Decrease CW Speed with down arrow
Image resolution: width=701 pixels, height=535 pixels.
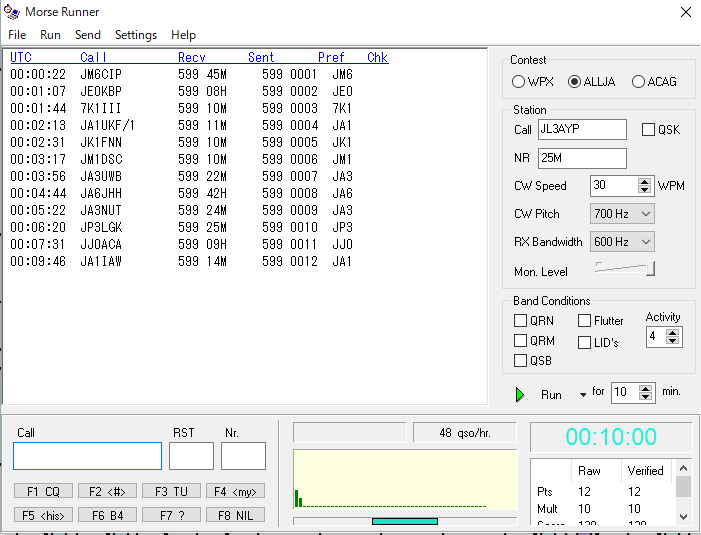[644, 190]
